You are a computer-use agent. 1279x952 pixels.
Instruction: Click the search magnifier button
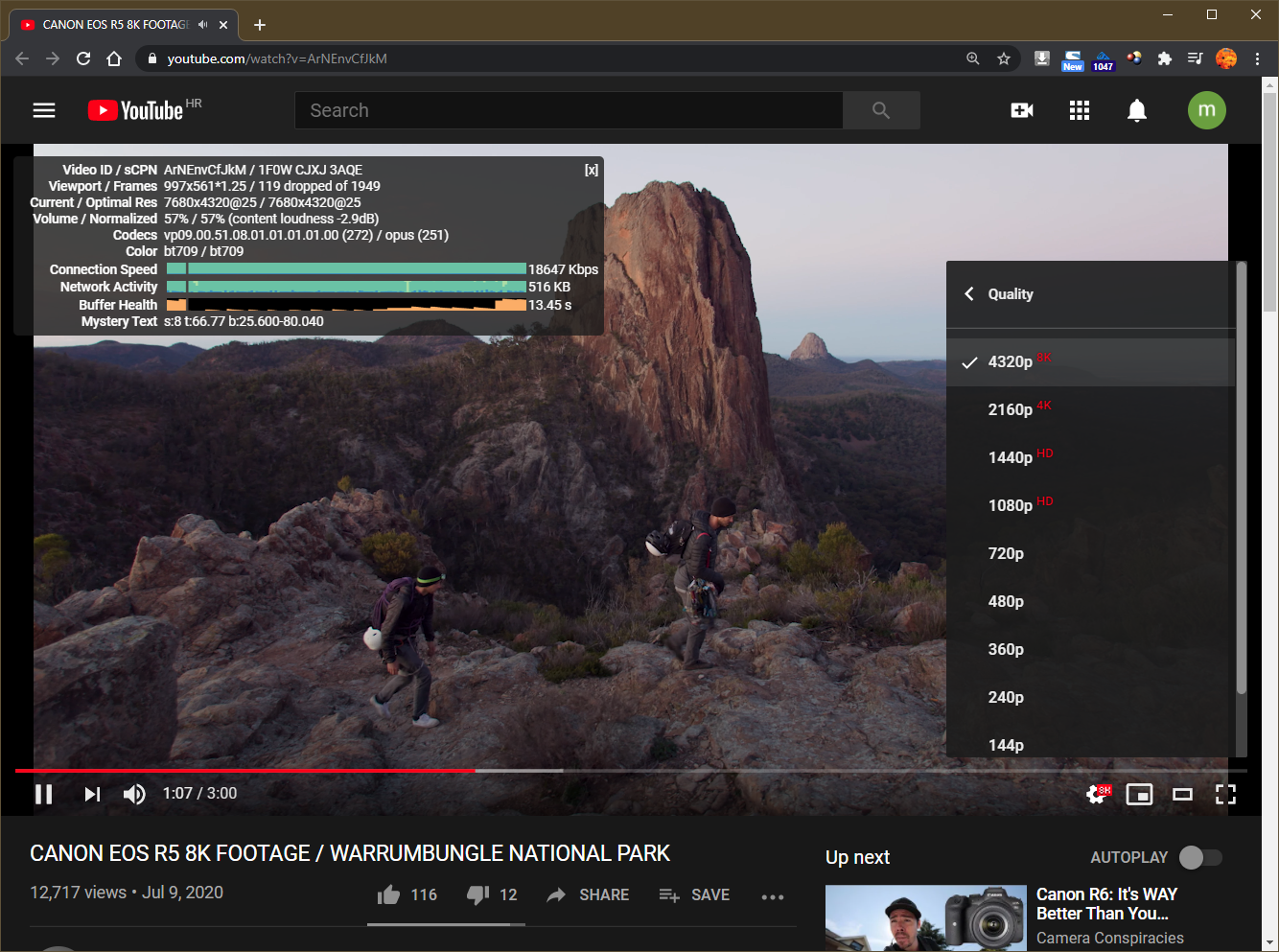point(881,110)
